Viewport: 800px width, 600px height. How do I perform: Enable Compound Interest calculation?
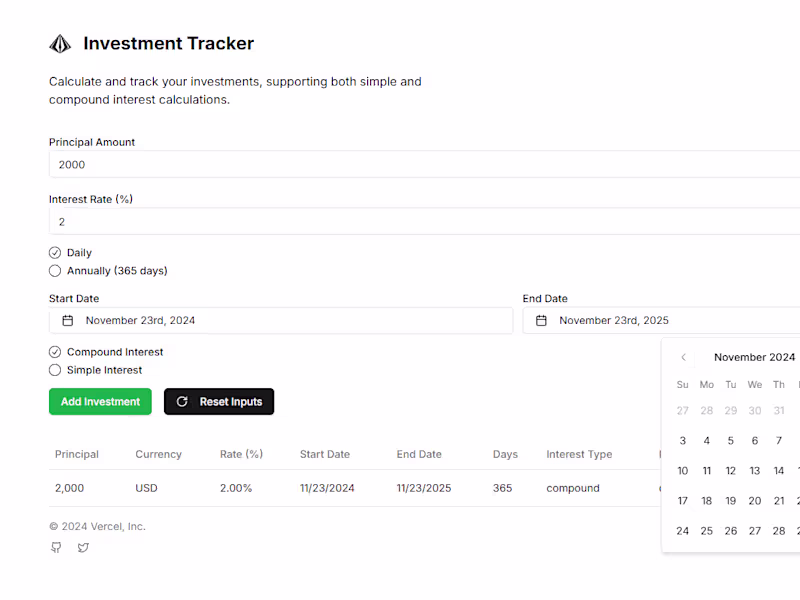tap(55, 352)
